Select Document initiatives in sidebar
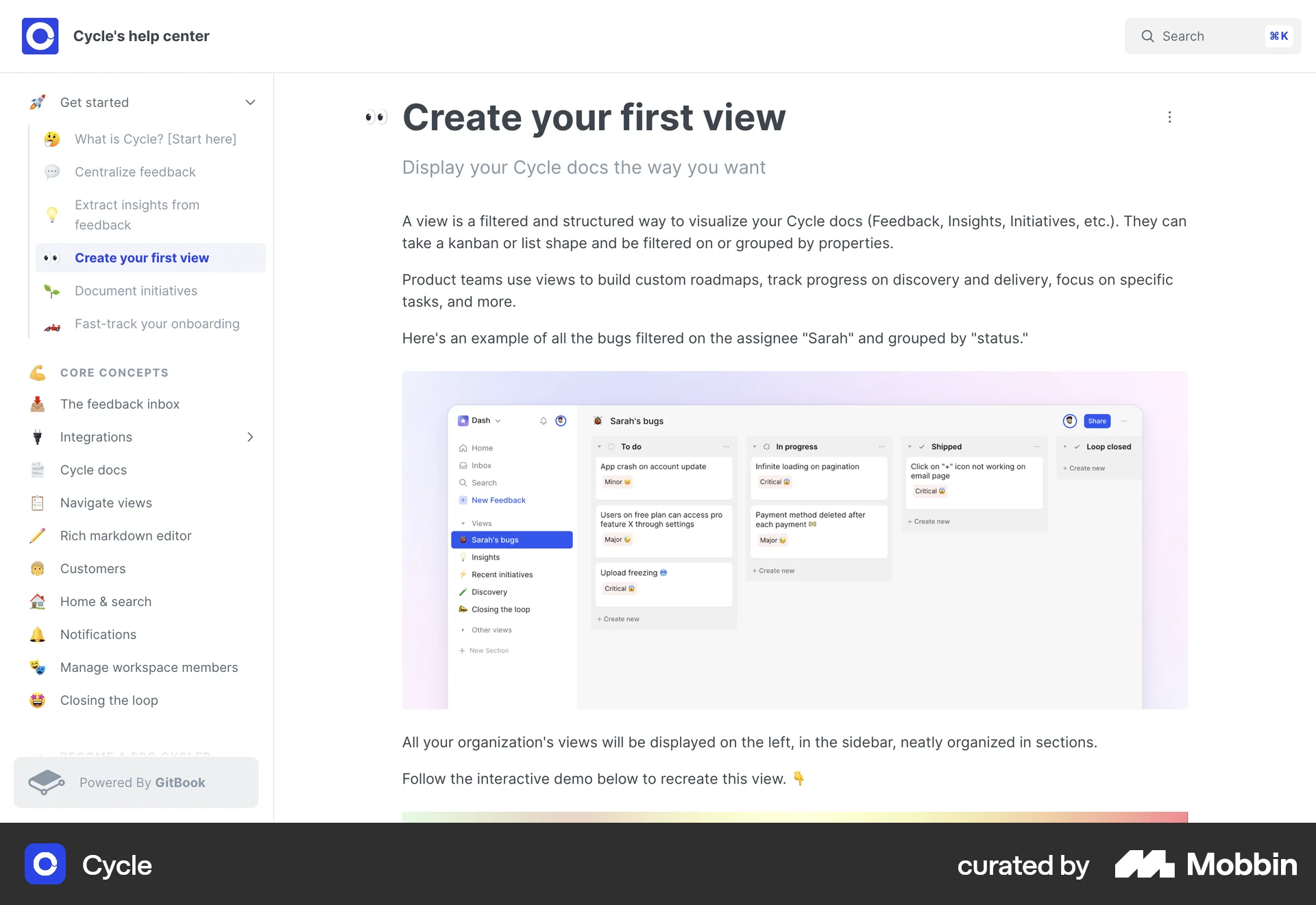Image resolution: width=1316 pixels, height=905 pixels. pyautogui.click(x=136, y=291)
